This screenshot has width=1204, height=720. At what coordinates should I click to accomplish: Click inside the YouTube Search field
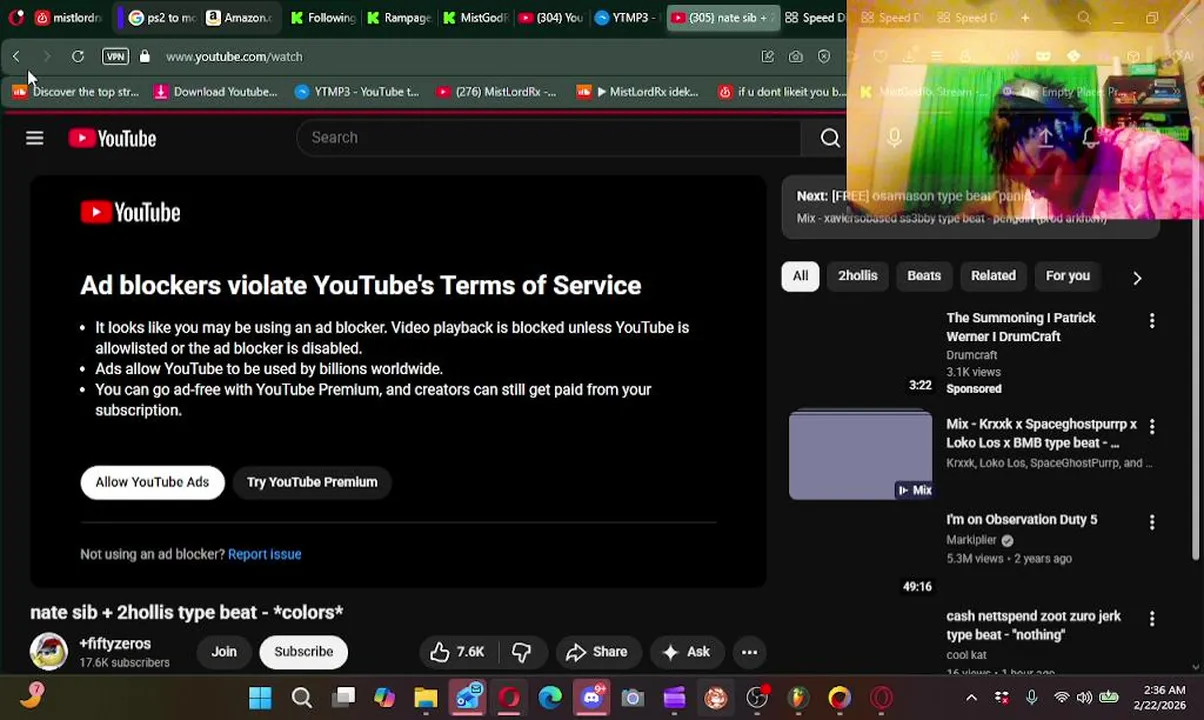coord(548,138)
